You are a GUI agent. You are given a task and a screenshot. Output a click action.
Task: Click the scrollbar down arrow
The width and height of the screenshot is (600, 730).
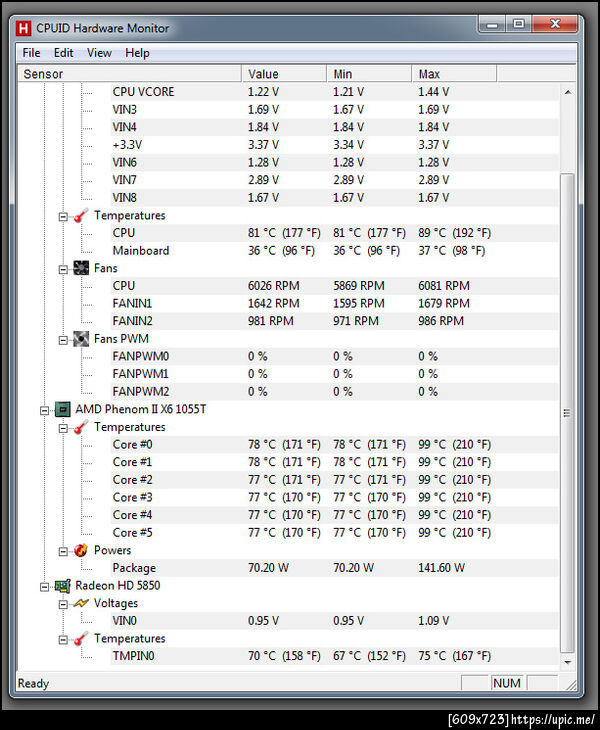tap(567, 662)
